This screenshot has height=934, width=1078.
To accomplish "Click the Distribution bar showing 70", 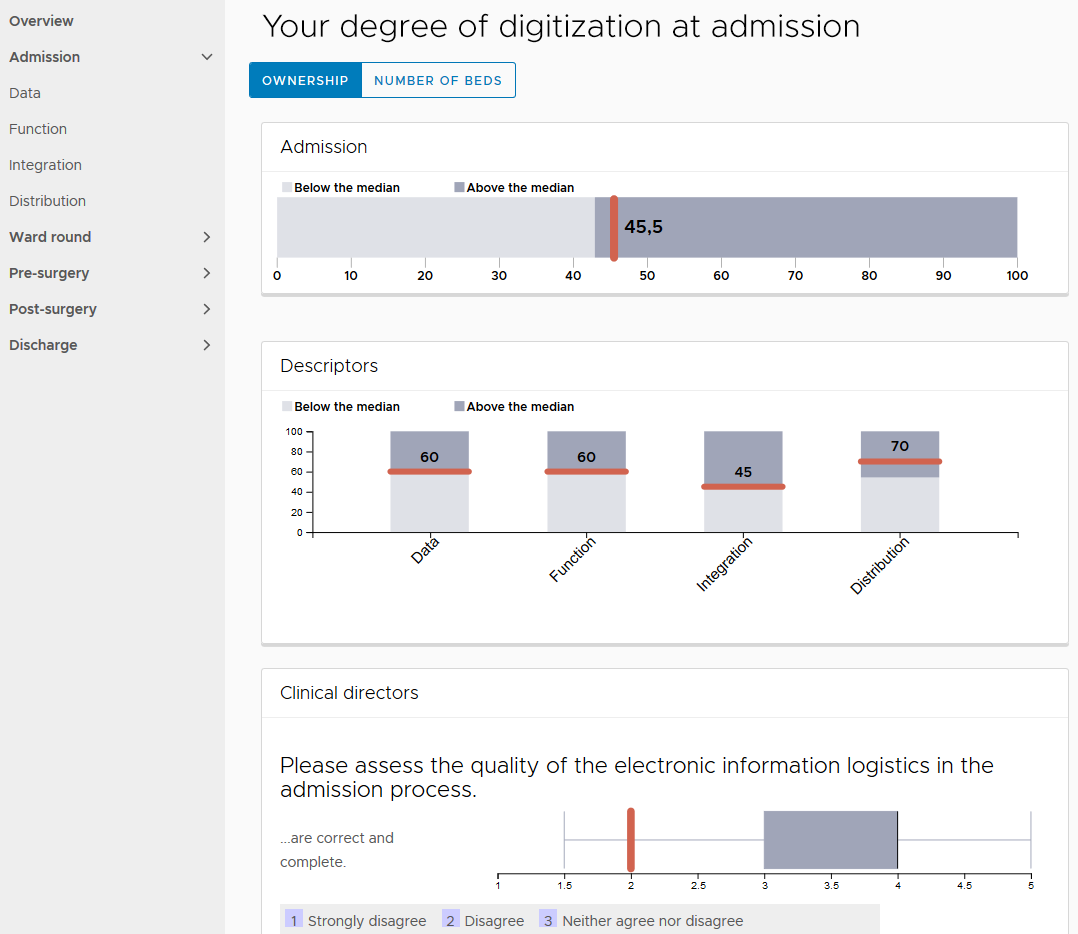I will [x=900, y=490].
